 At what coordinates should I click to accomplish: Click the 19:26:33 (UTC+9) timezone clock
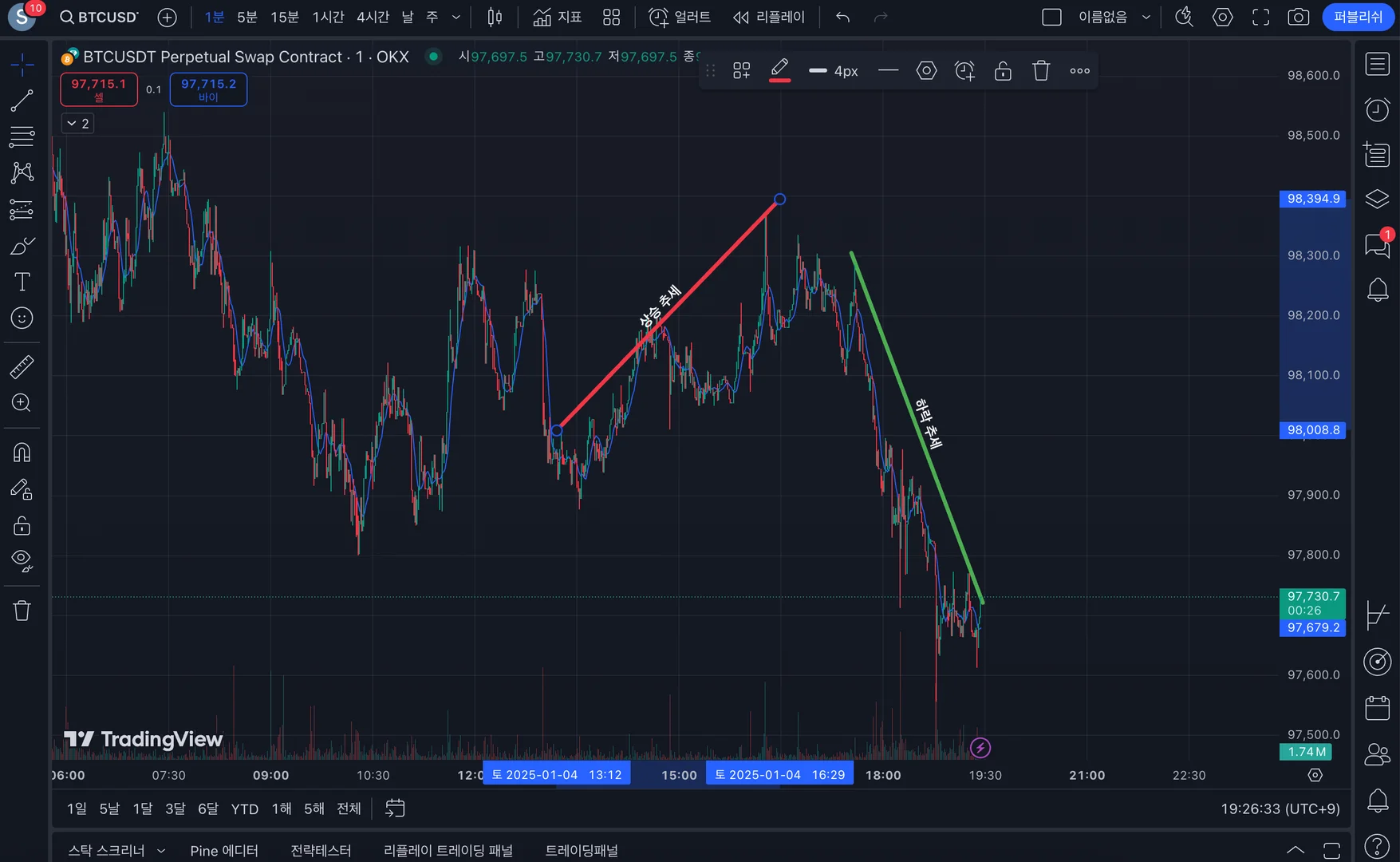1280,809
